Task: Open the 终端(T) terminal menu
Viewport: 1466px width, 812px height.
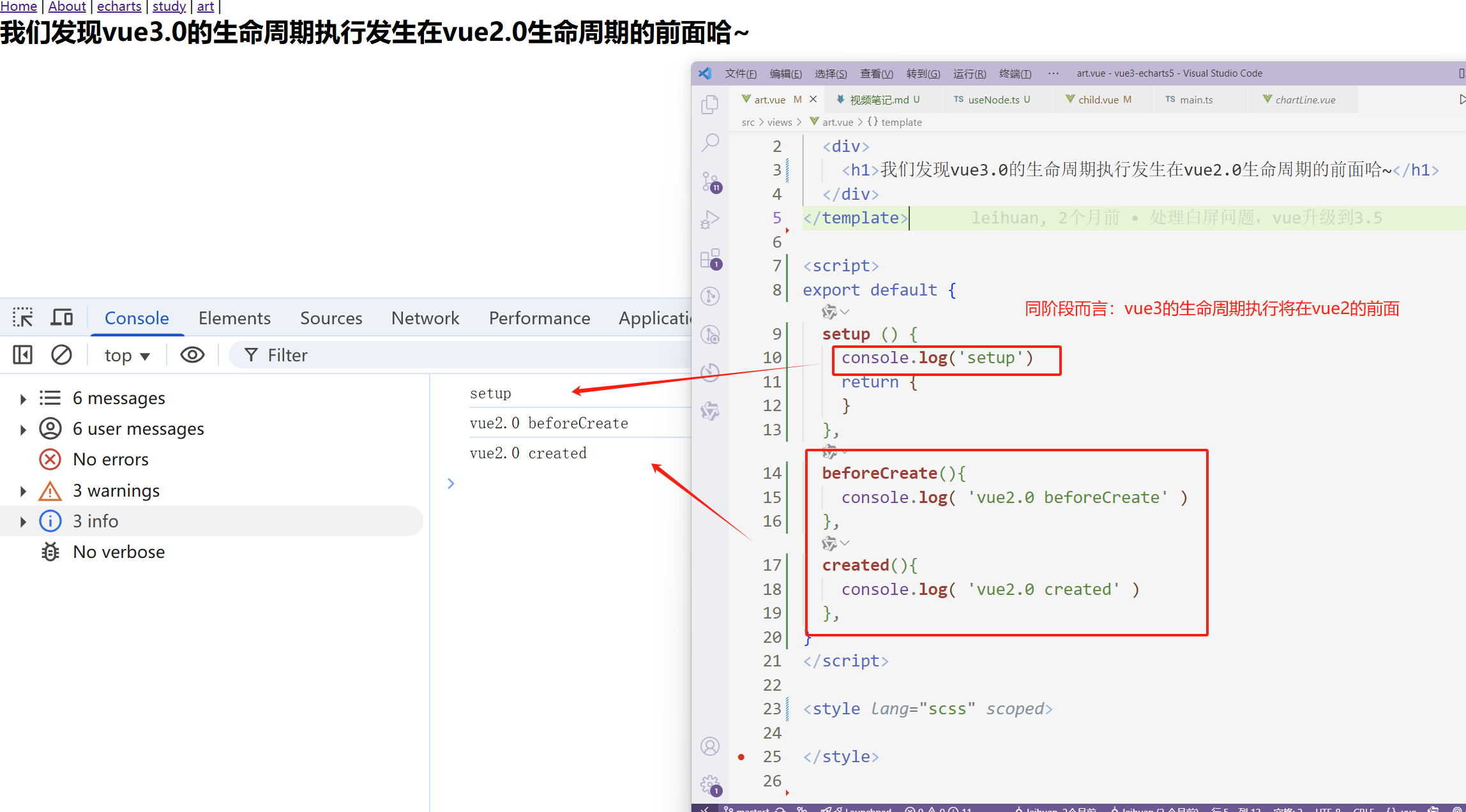Action: click(x=1015, y=73)
